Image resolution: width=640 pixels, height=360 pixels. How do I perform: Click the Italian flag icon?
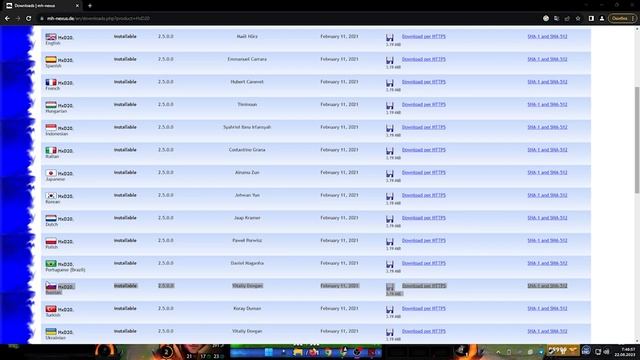[51, 150]
